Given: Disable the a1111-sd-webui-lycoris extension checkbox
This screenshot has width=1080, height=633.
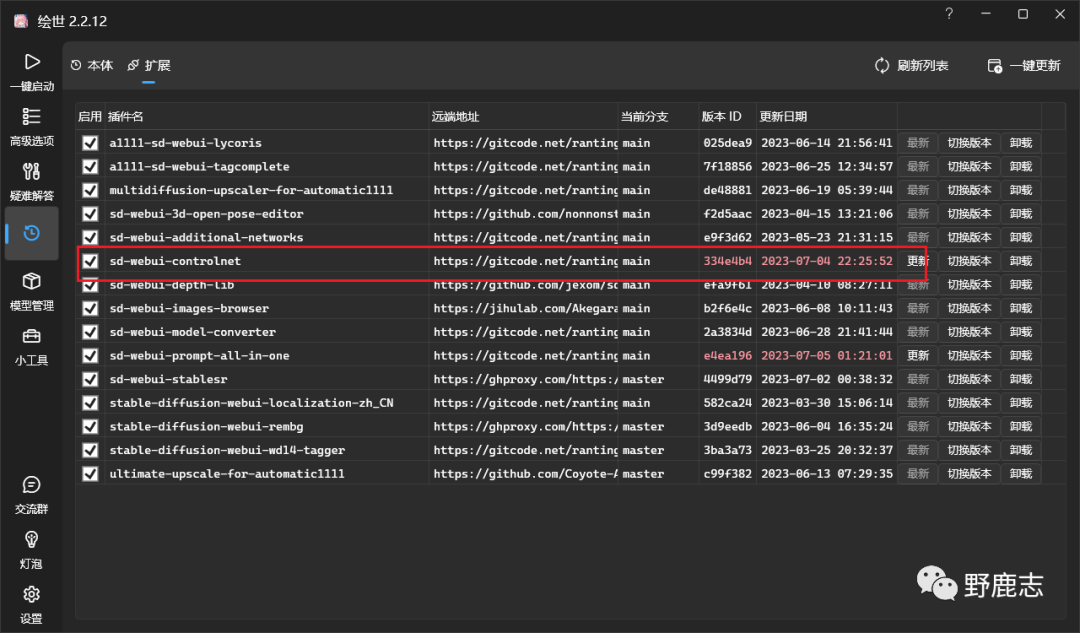Looking at the screenshot, I should pos(90,143).
